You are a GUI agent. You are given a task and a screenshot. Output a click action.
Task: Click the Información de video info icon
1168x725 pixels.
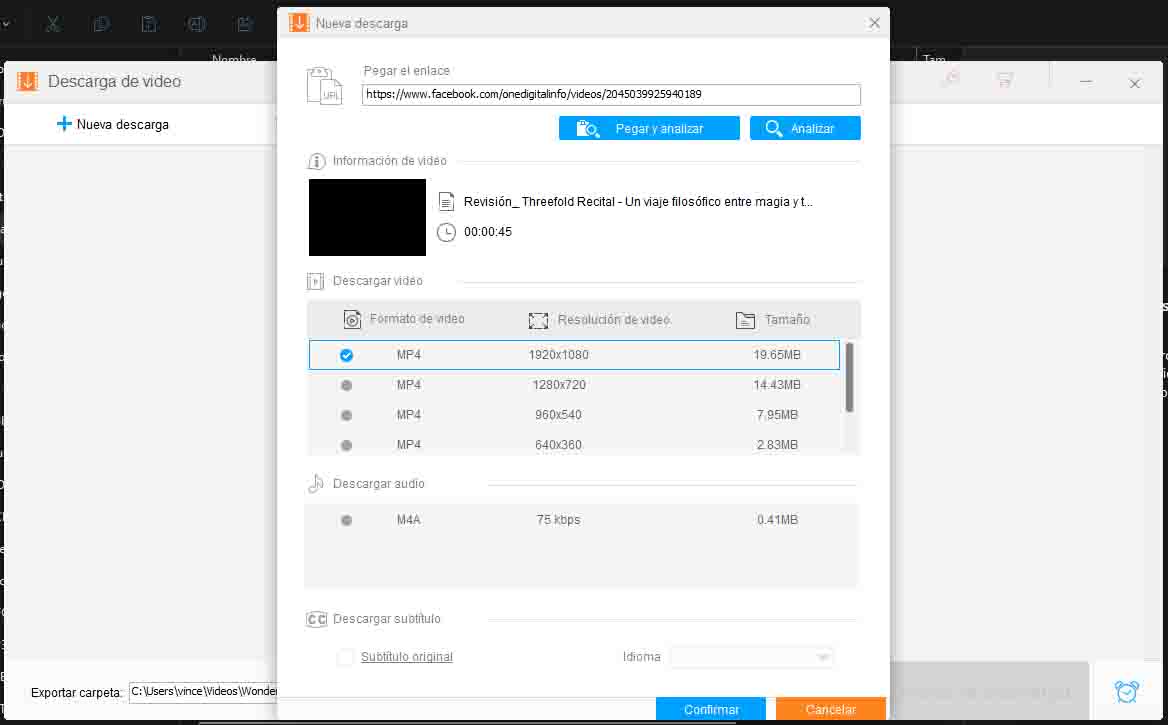(x=316, y=161)
